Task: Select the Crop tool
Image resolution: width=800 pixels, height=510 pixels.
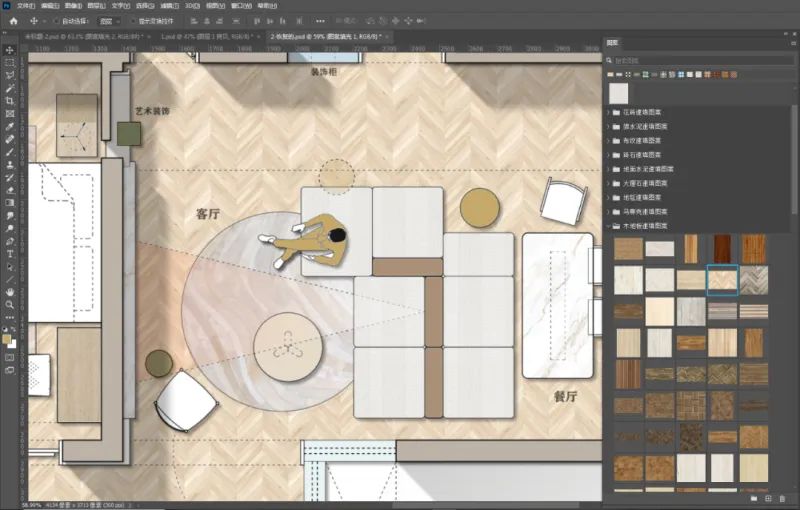Action: 10,101
